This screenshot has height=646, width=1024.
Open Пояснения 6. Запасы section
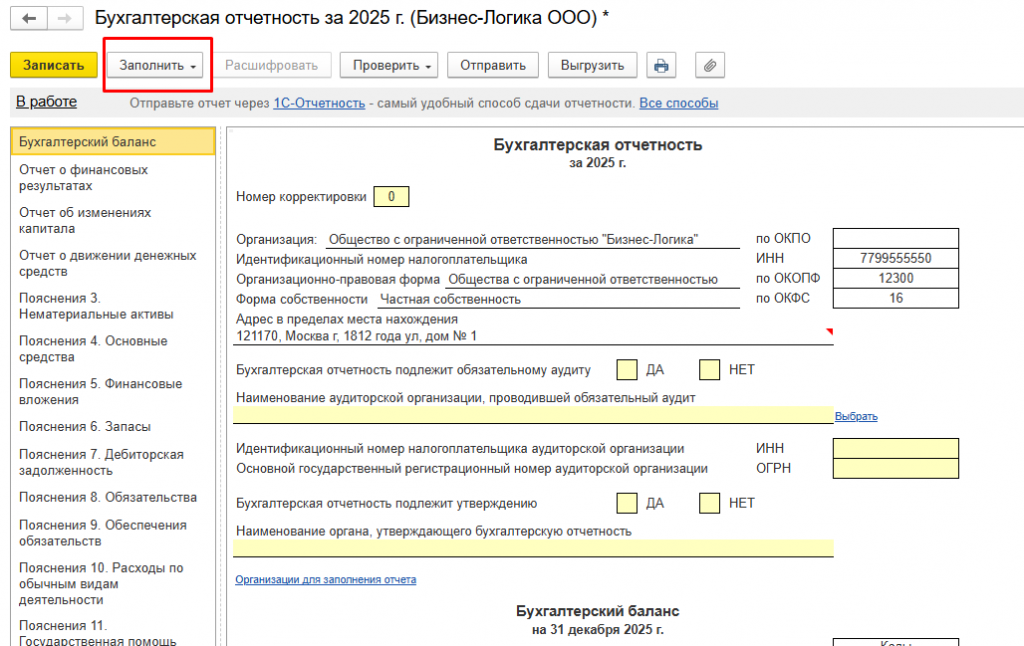113,427
